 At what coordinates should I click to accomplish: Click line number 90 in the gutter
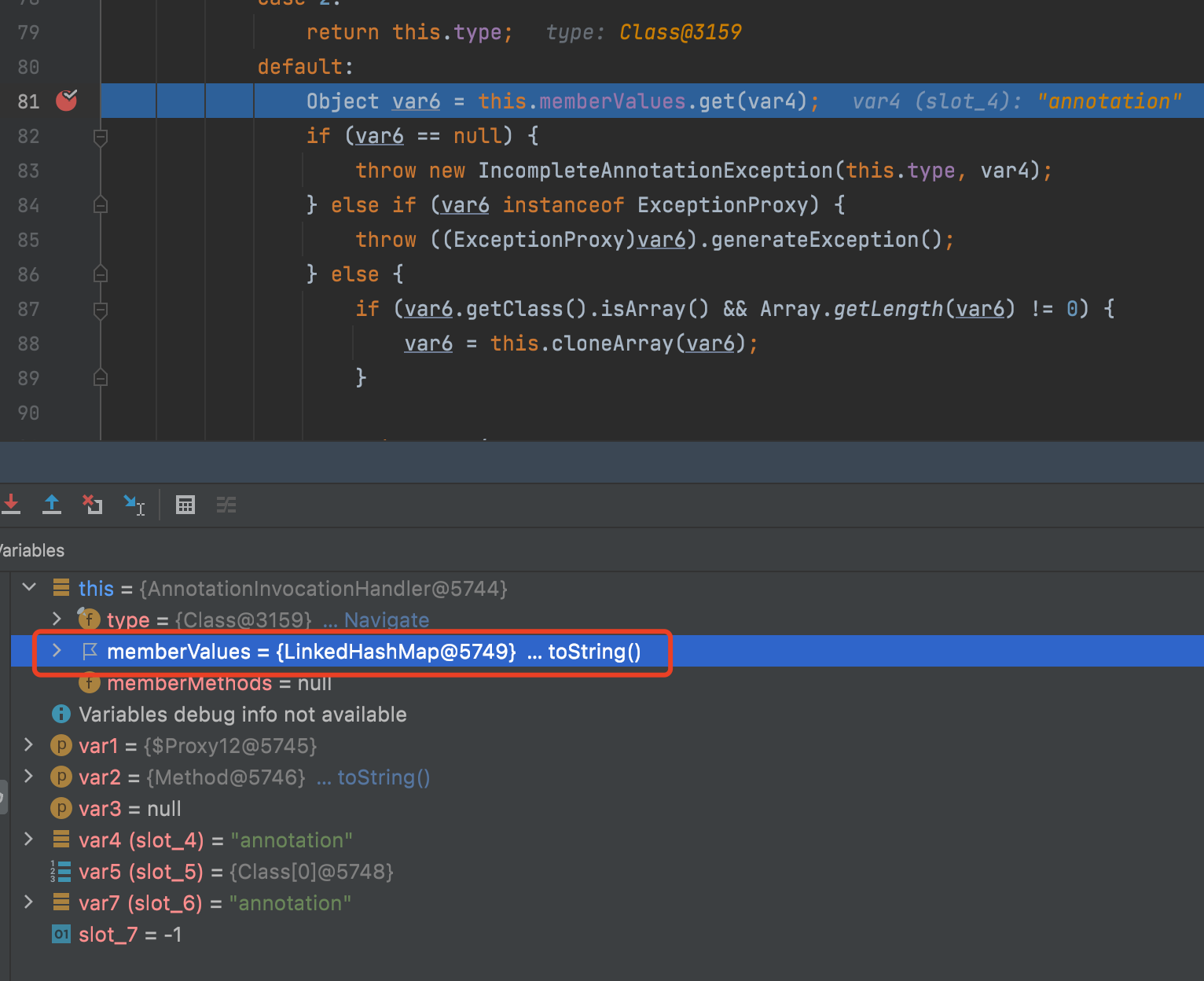(x=28, y=413)
